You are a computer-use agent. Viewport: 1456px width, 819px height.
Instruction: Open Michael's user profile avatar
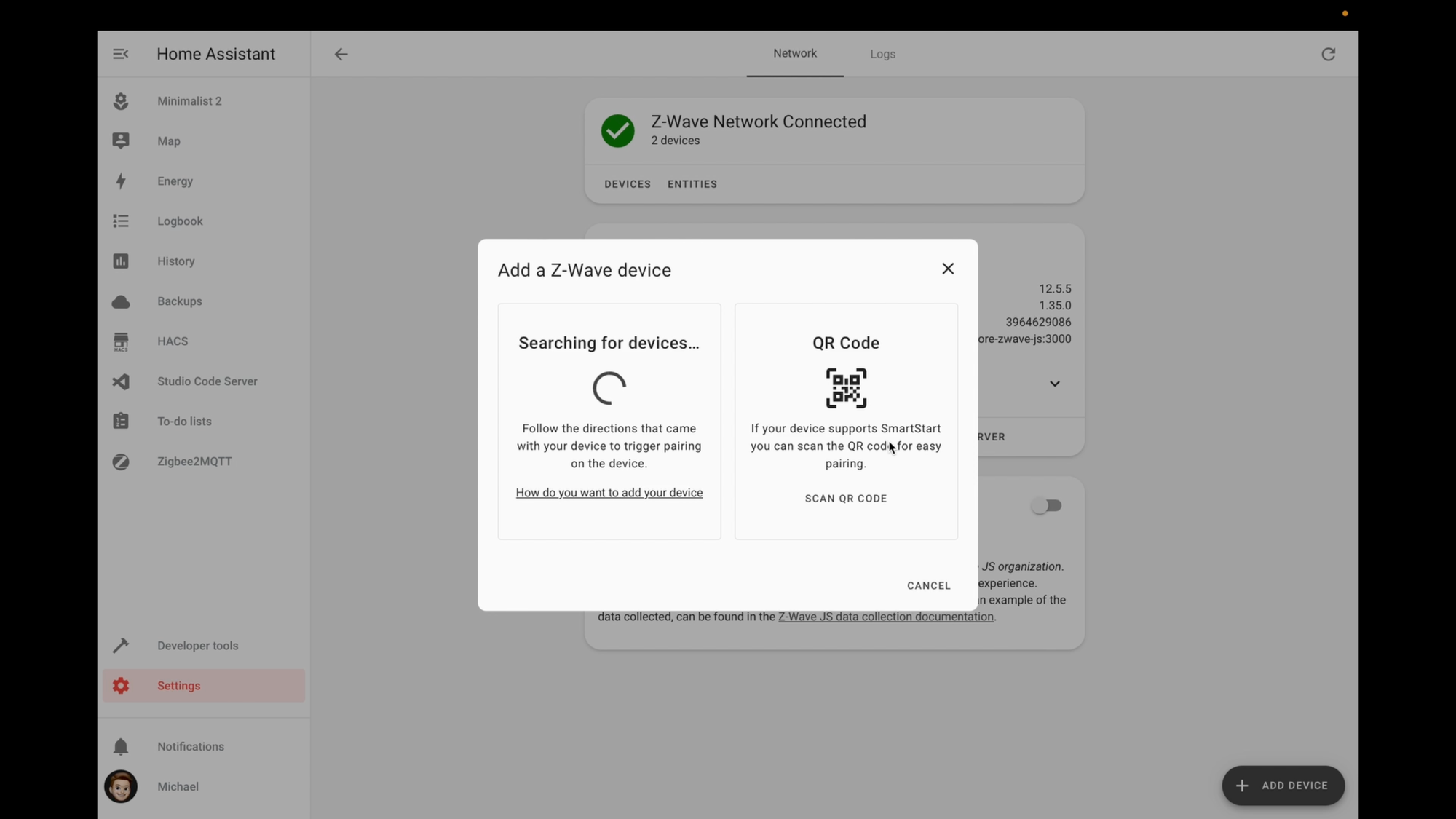[x=121, y=786]
